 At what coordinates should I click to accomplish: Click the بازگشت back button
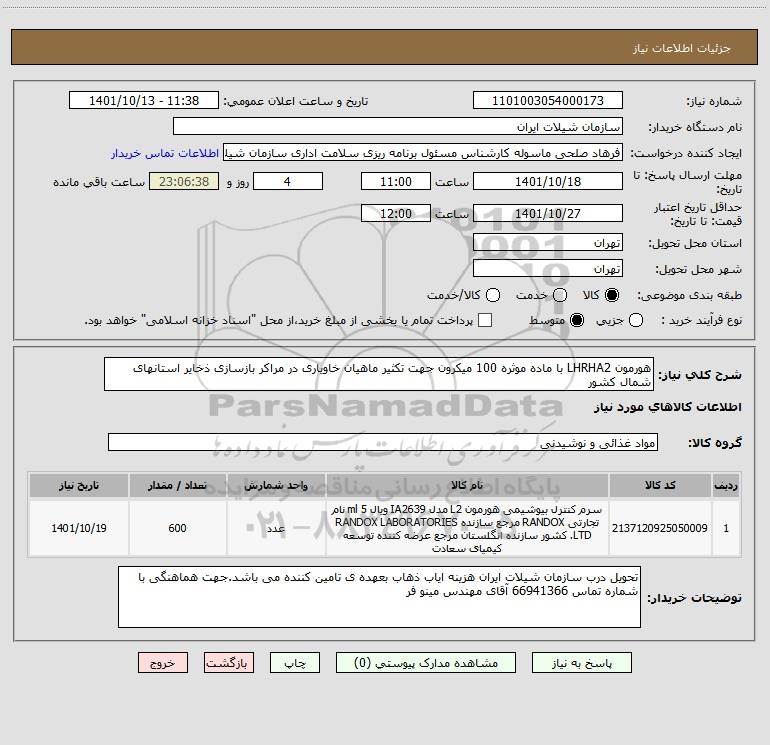229,662
